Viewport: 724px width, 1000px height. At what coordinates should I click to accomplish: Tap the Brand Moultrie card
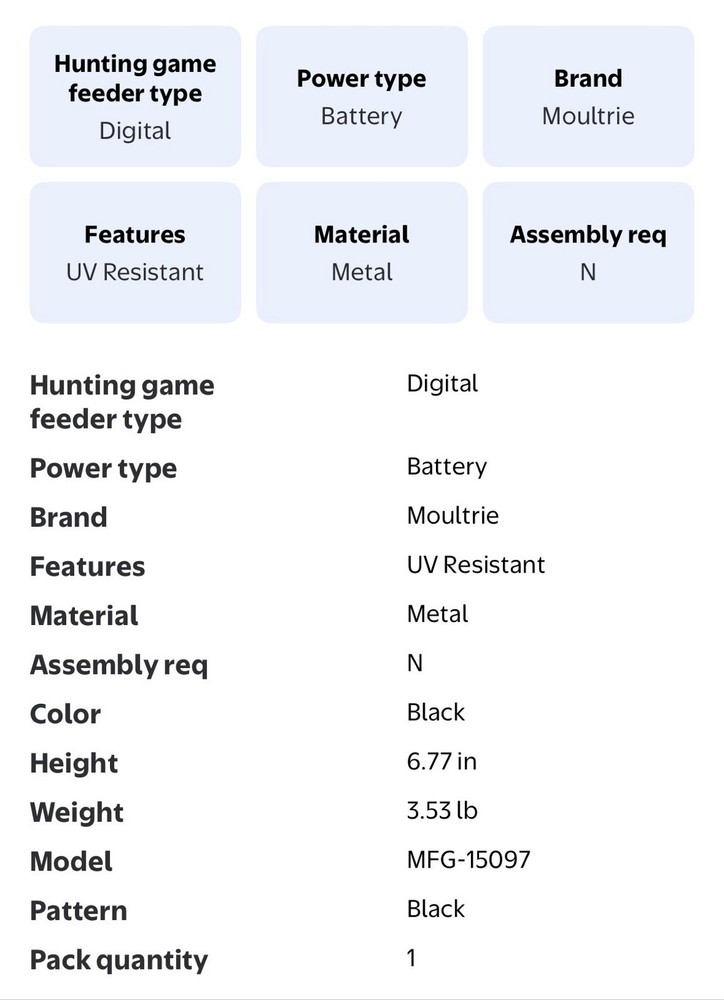[588, 96]
